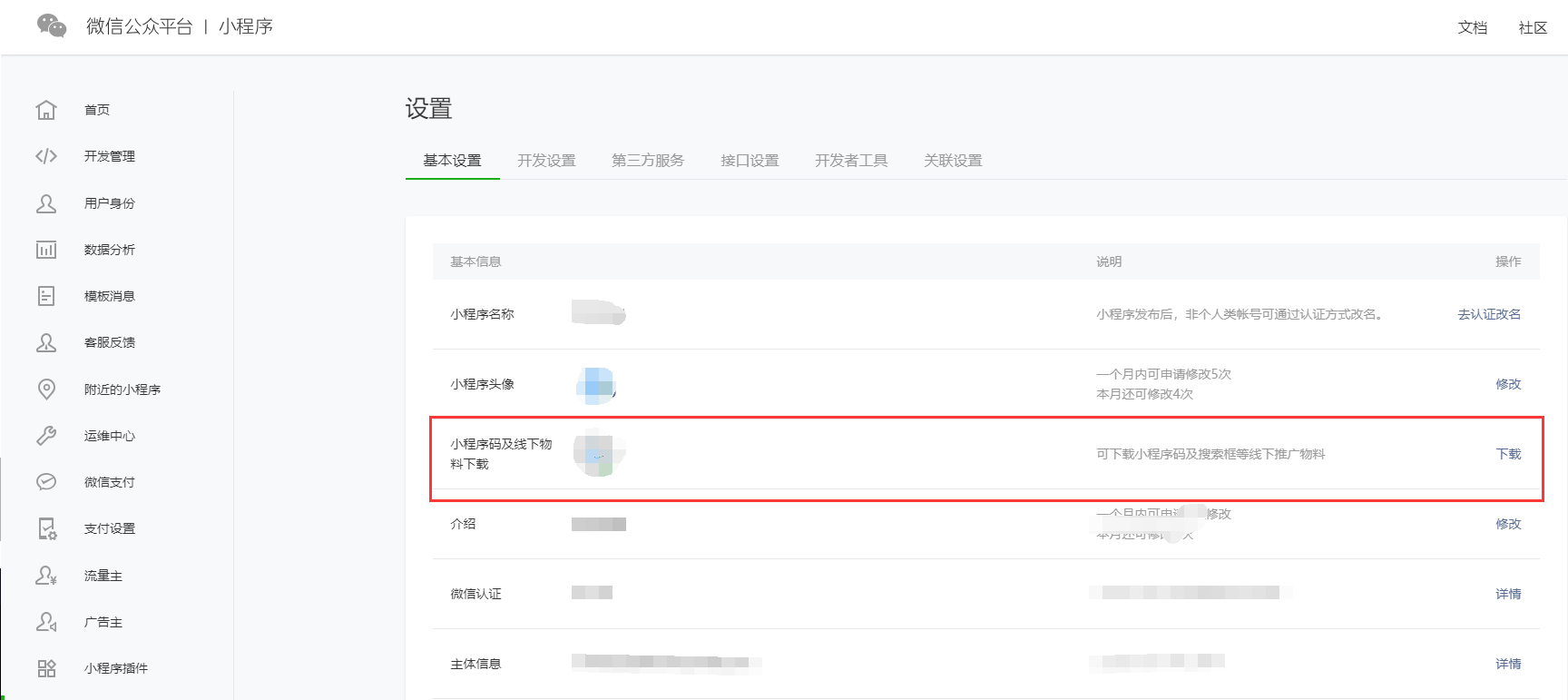The image size is (1568, 700).
Task: Open the 小程序插件 plugin icon
Action: tap(46, 668)
